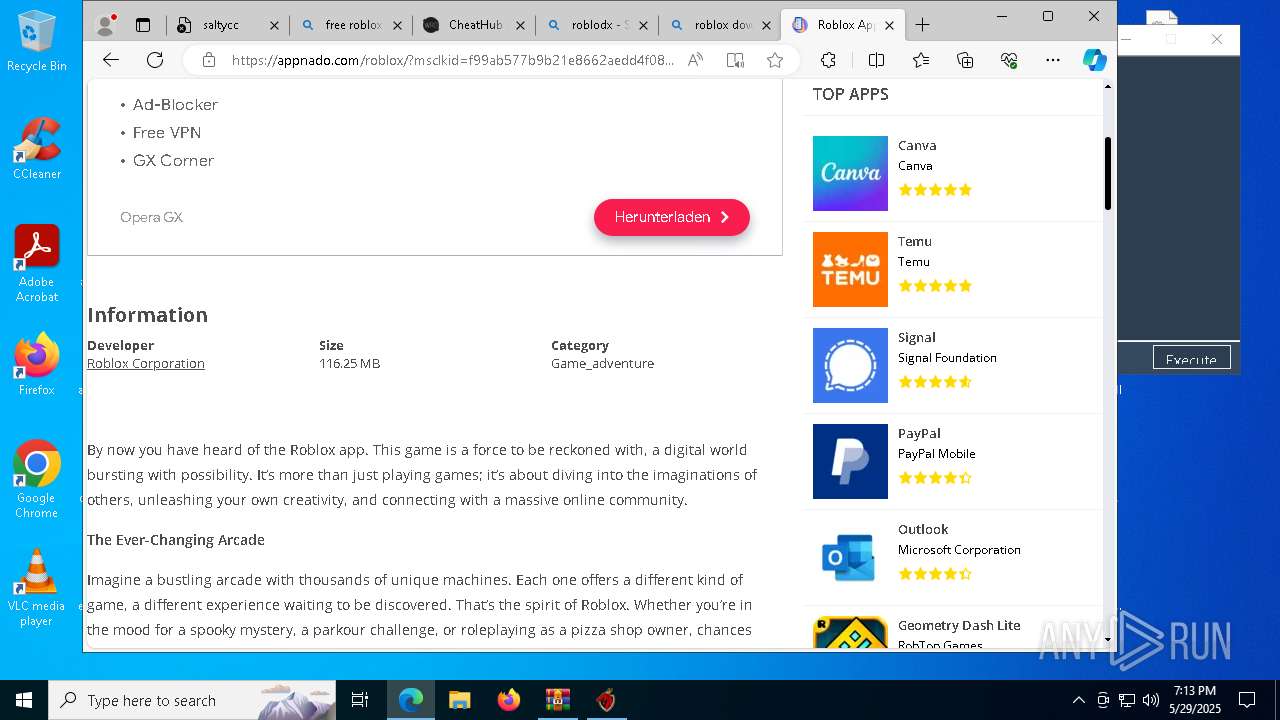Open WinRAR from the taskbar

click(557, 700)
